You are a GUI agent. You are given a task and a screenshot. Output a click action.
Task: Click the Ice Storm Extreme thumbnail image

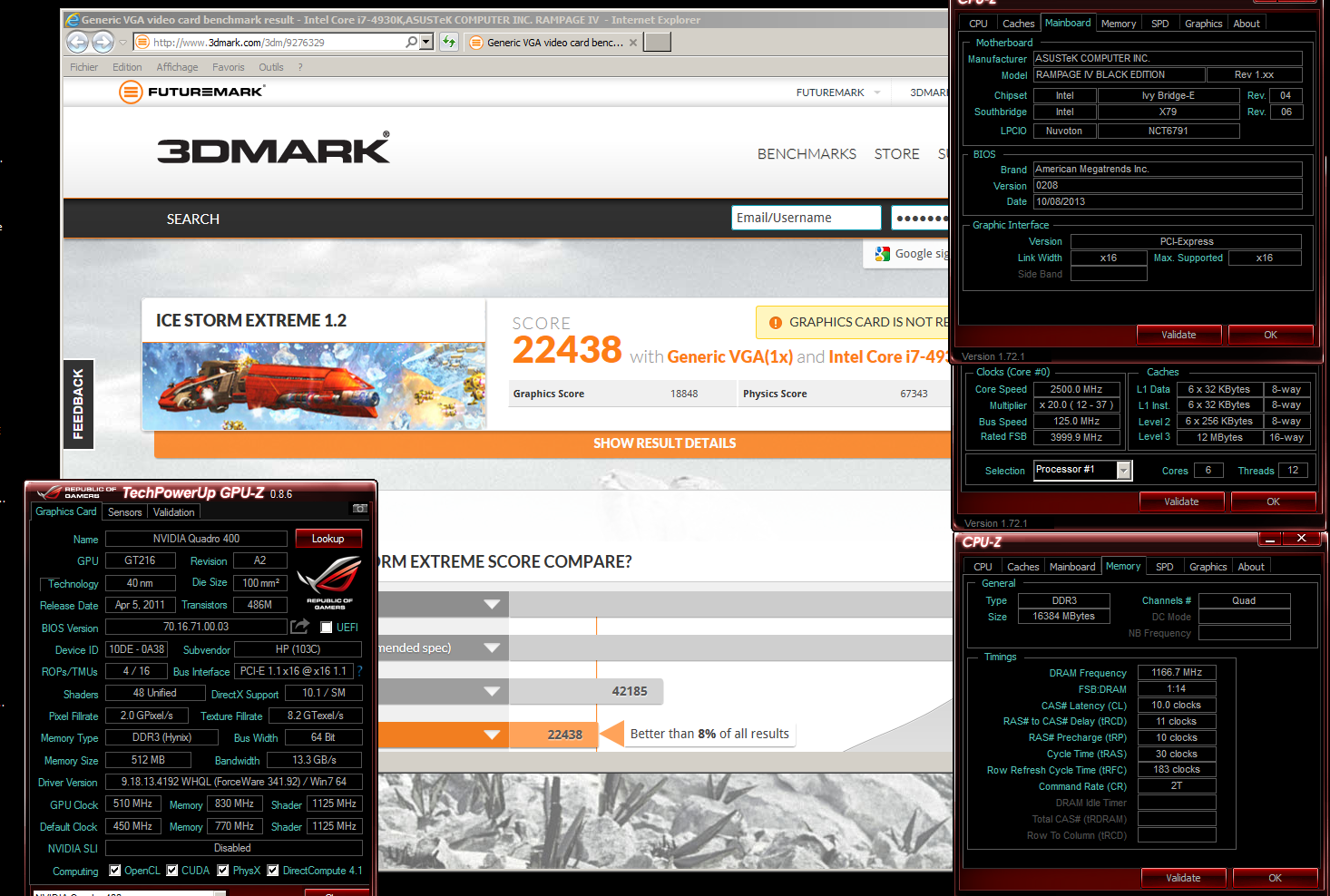click(314, 385)
